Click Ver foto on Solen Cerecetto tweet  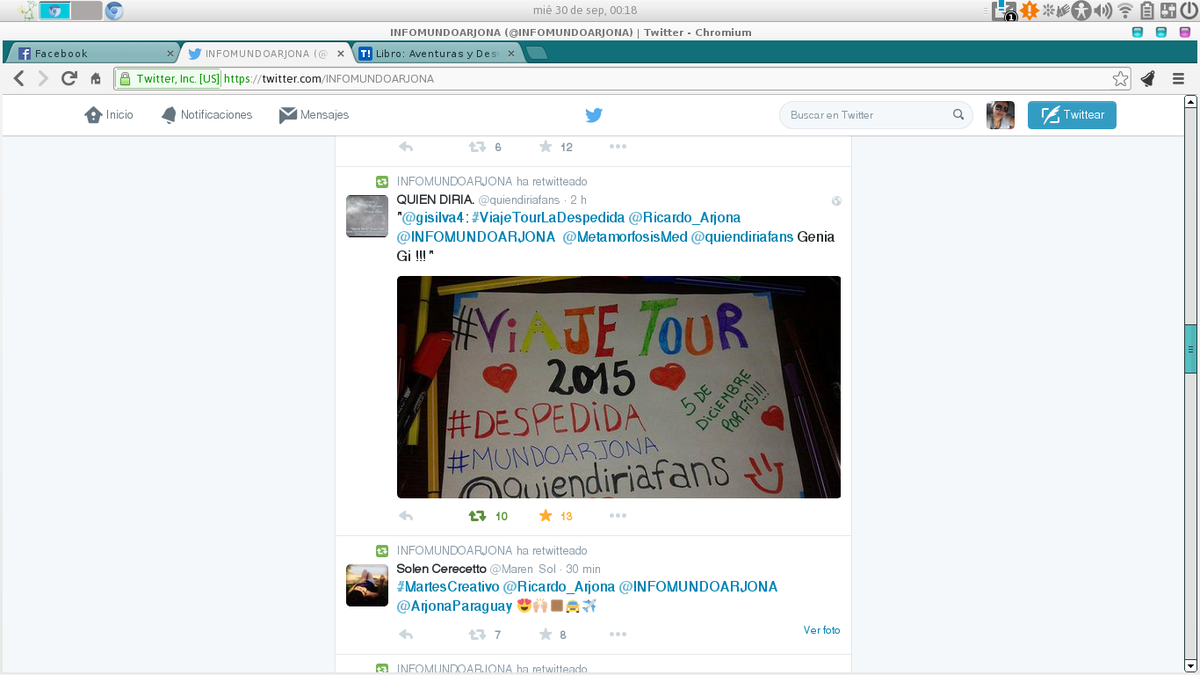pyautogui.click(x=822, y=630)
